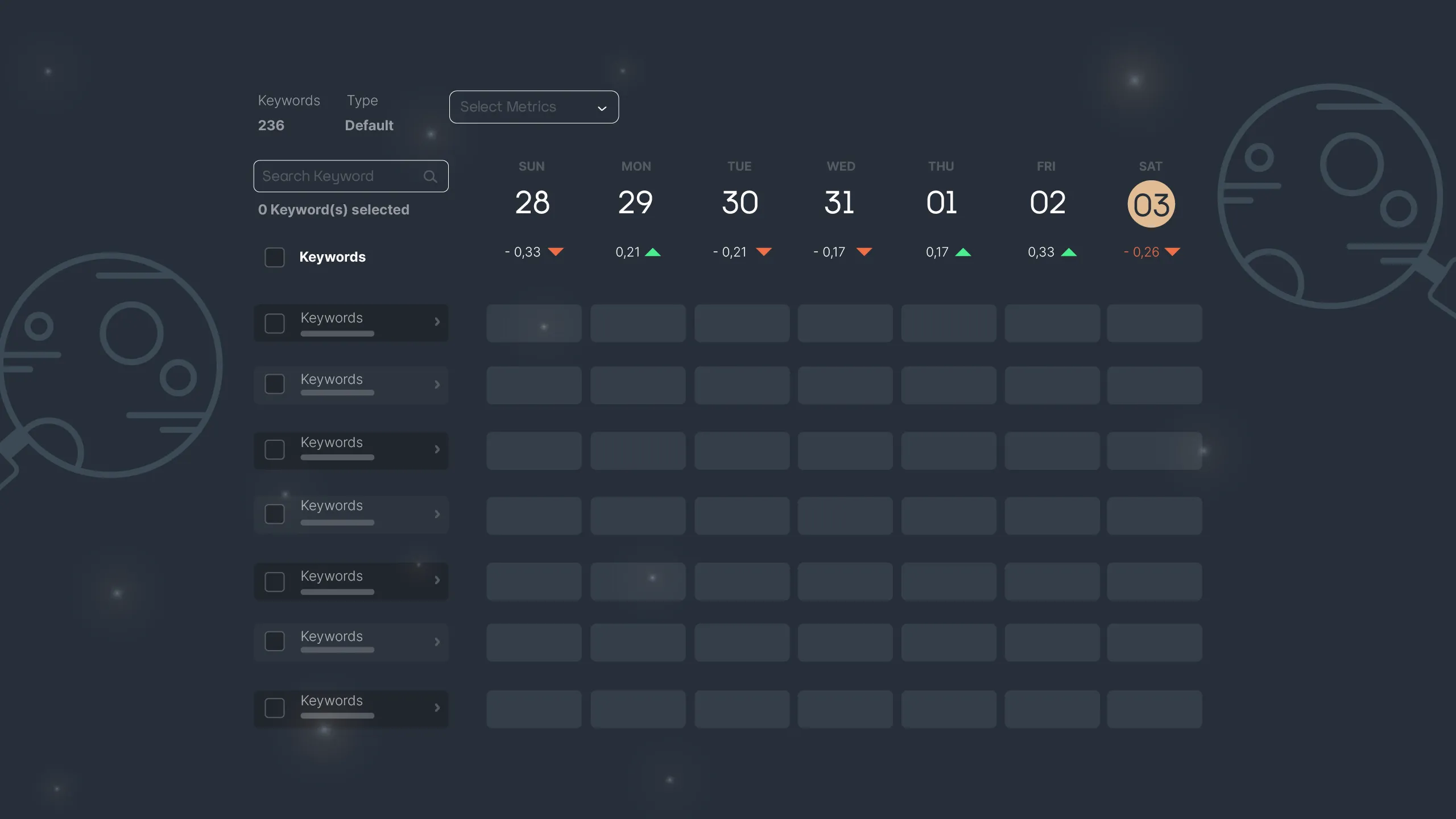Select Monday 29 in the week header
This screenshot has height=819, width=1456.
[635, 202]
